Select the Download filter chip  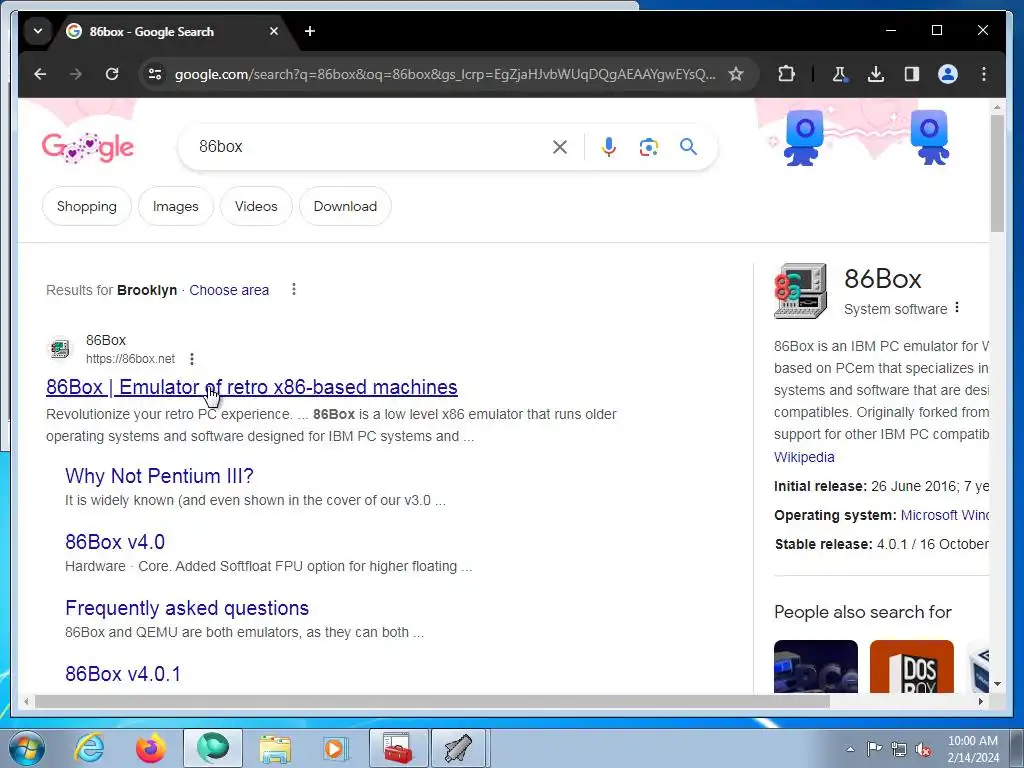coord(345,206)
